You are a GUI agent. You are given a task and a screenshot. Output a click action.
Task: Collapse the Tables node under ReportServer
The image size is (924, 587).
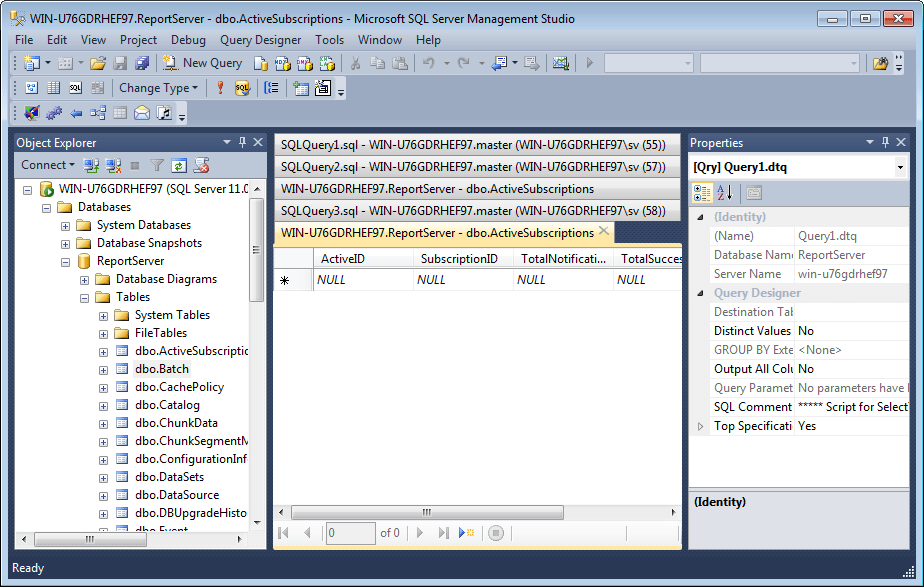point(85,296)
